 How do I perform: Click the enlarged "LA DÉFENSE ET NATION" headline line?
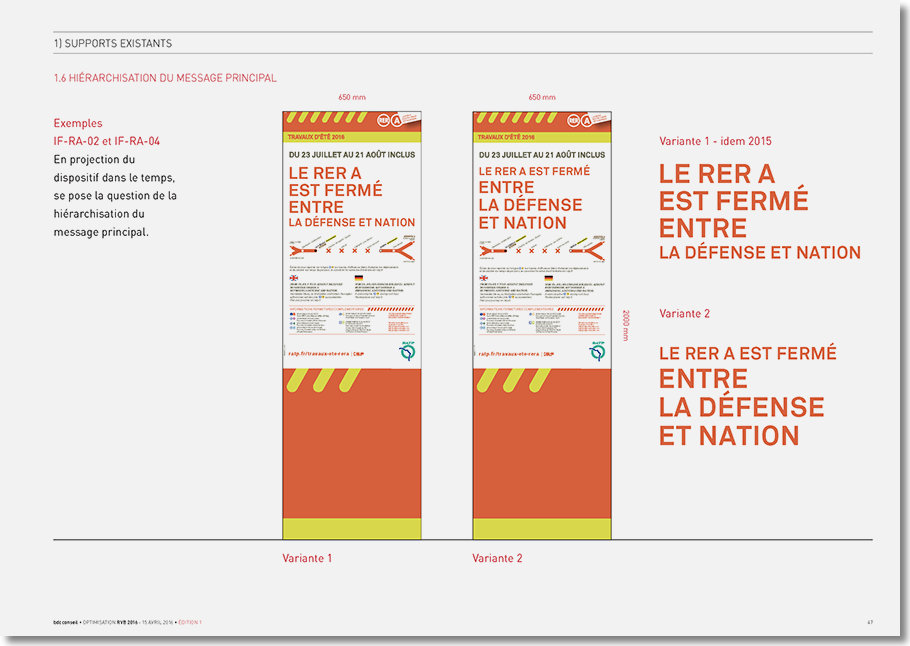(760, 252)
